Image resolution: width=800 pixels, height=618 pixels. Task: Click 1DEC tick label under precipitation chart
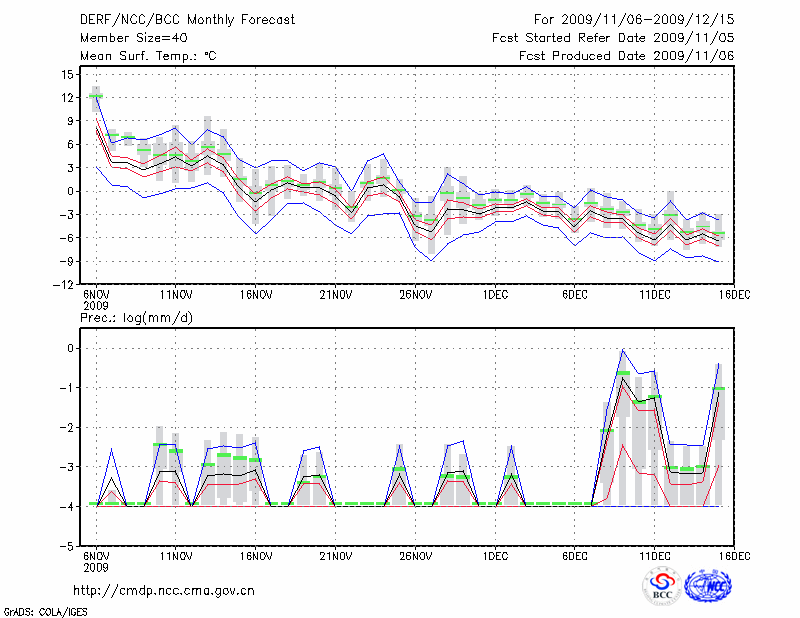494,555
